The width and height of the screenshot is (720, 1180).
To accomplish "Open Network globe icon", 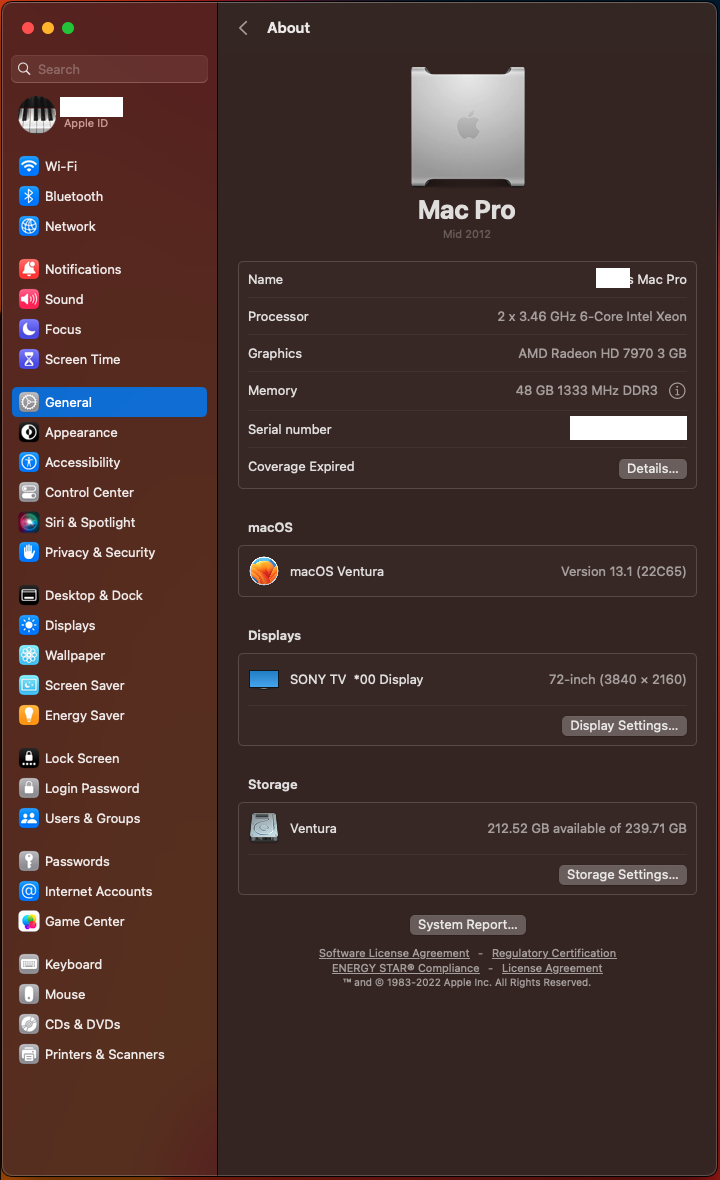I will 29,227.
